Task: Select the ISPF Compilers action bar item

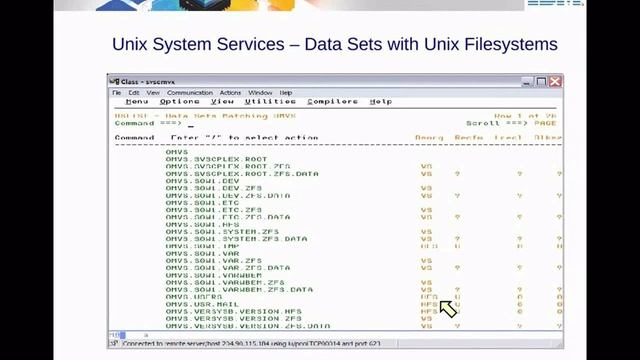Action: click(333, 101)
